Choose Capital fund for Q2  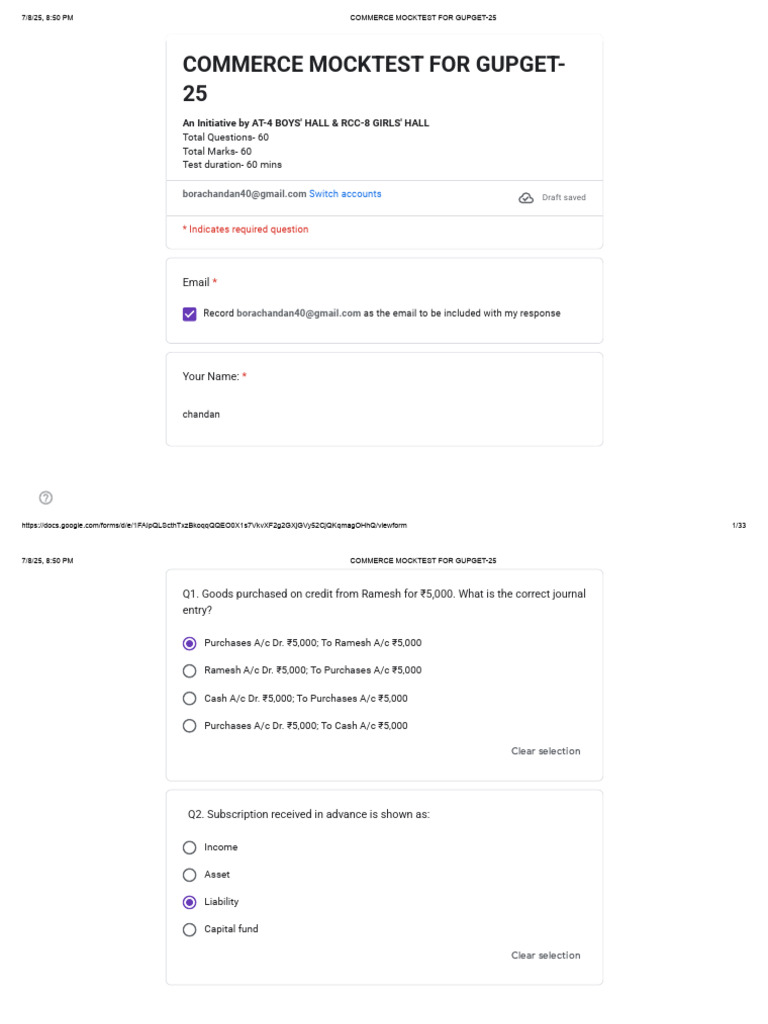pyautogui.click(x=189, y=930)
